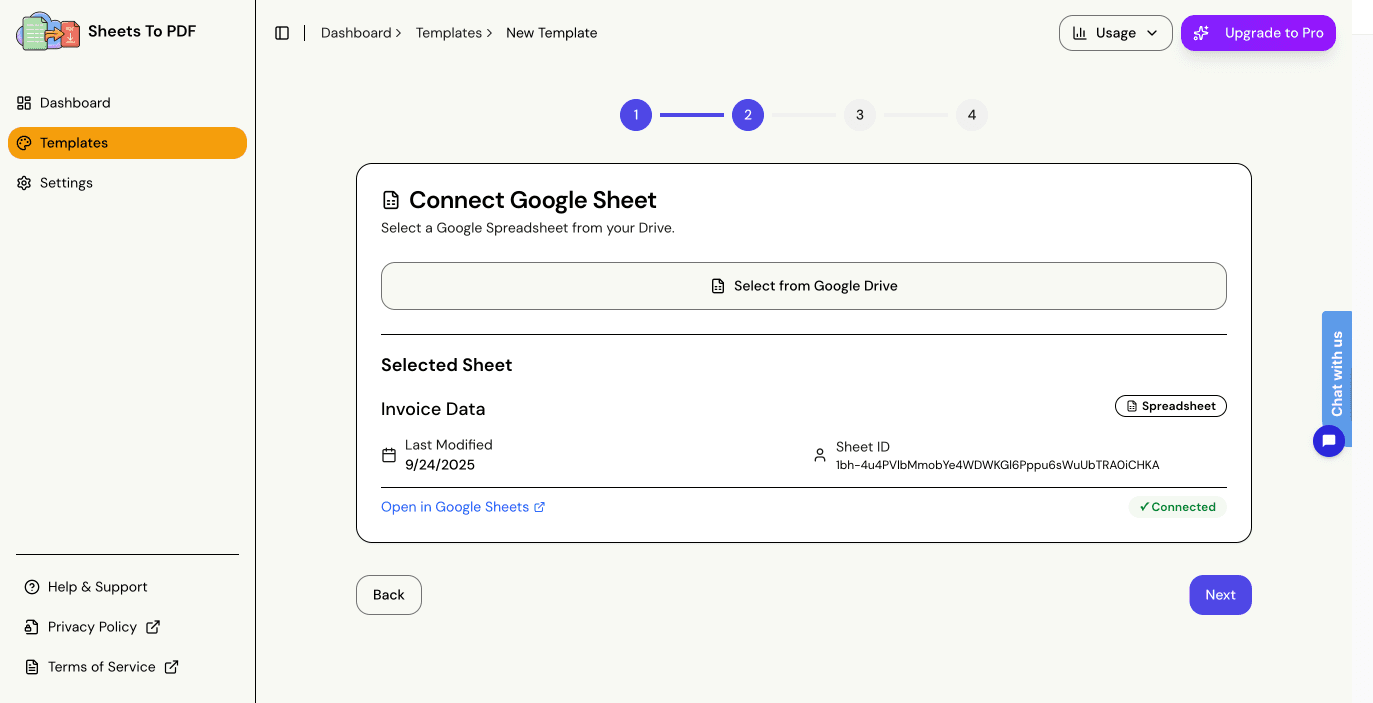Go to Dashboard breadcrumb
Viewport: 1373px width, 703px height.
[x=356, y=33]
